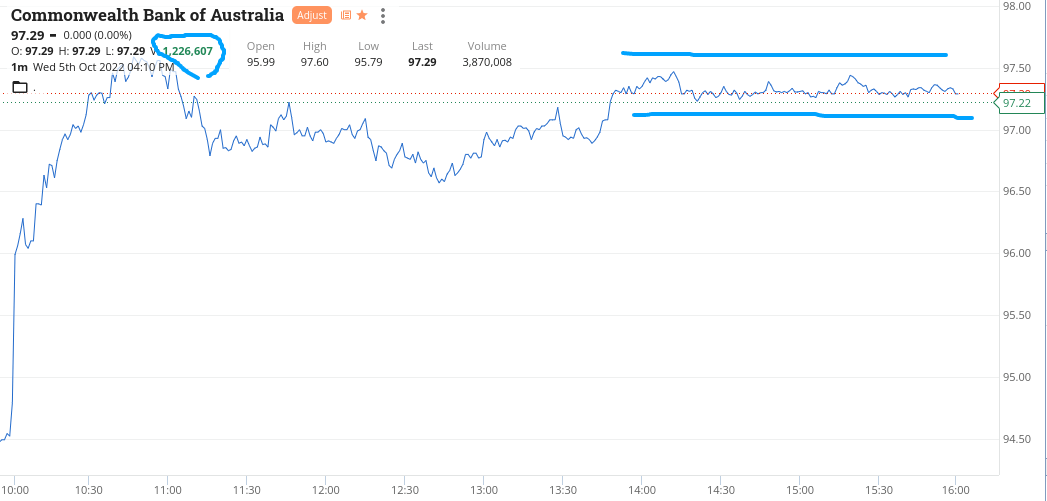Click the 96.00 price axis label
This screenshot has width=1047, height=501.
(1016, 253)
